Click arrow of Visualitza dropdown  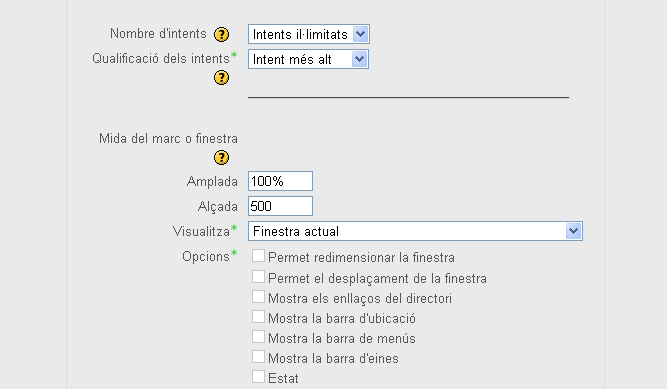573,231
